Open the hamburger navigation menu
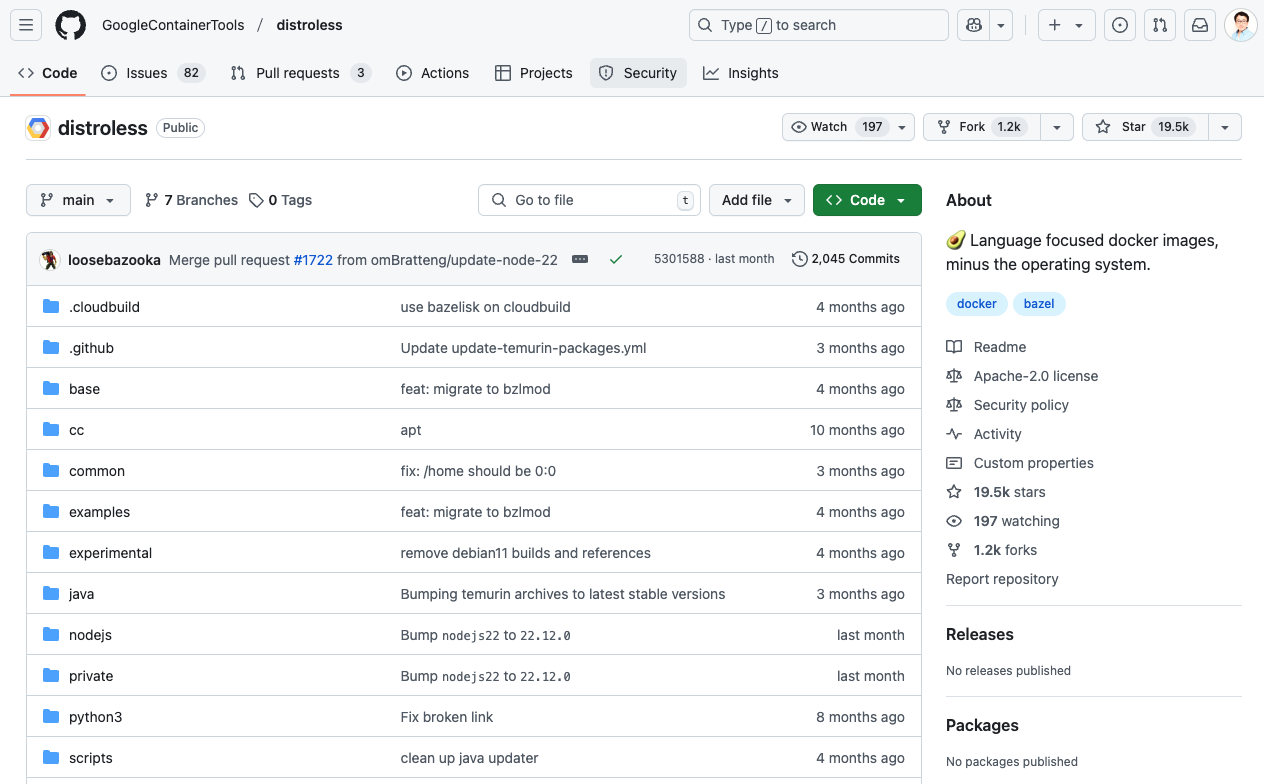Screen dimensions: 1264x784 click(26, 25)
